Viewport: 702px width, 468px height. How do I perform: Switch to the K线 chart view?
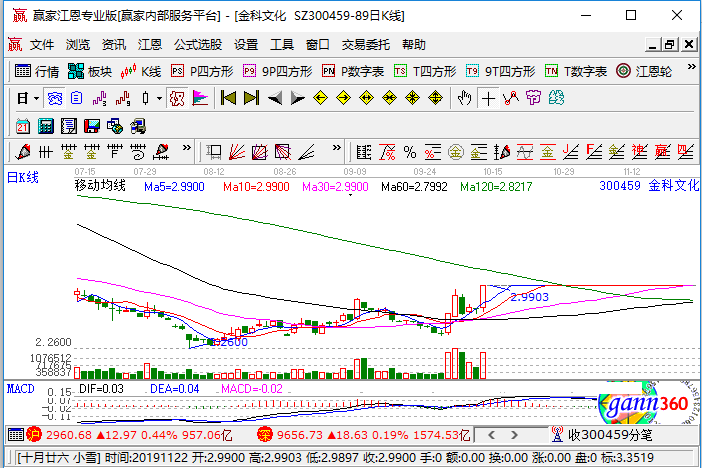coord(141,71)
